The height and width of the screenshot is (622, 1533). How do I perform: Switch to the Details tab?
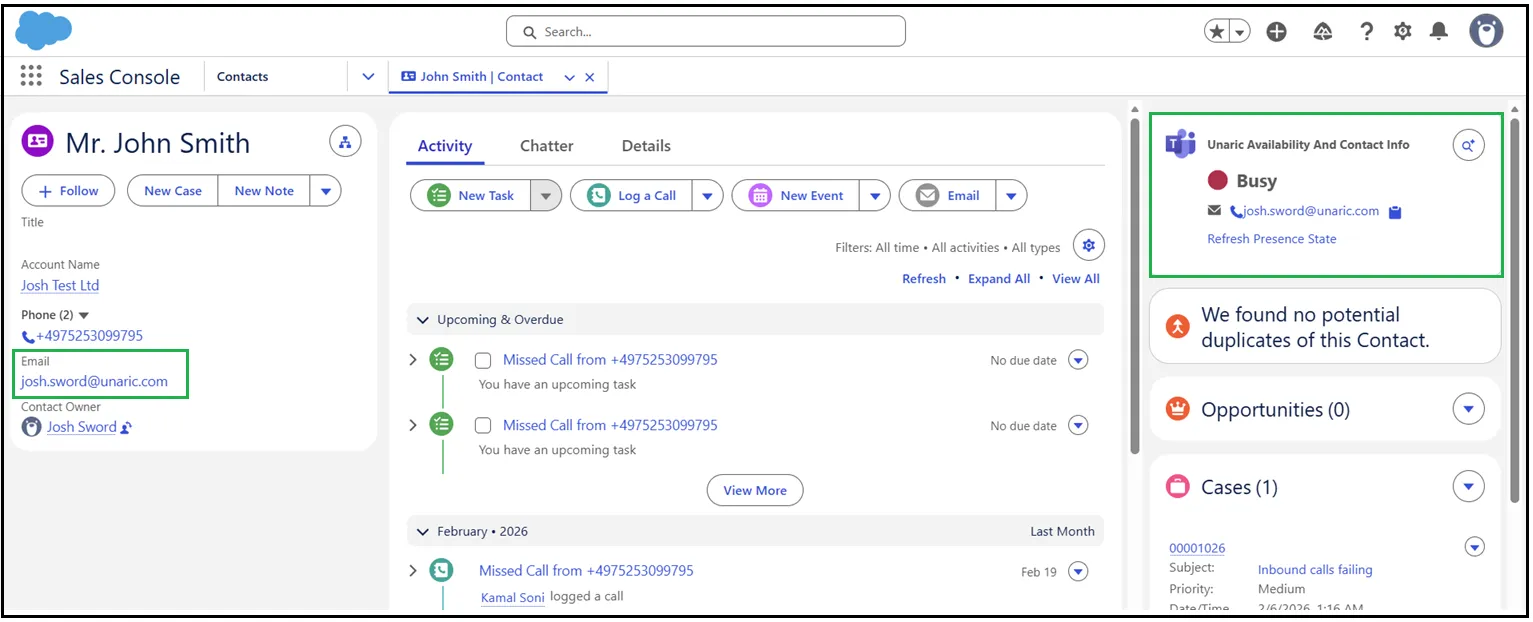click(646, 146)
